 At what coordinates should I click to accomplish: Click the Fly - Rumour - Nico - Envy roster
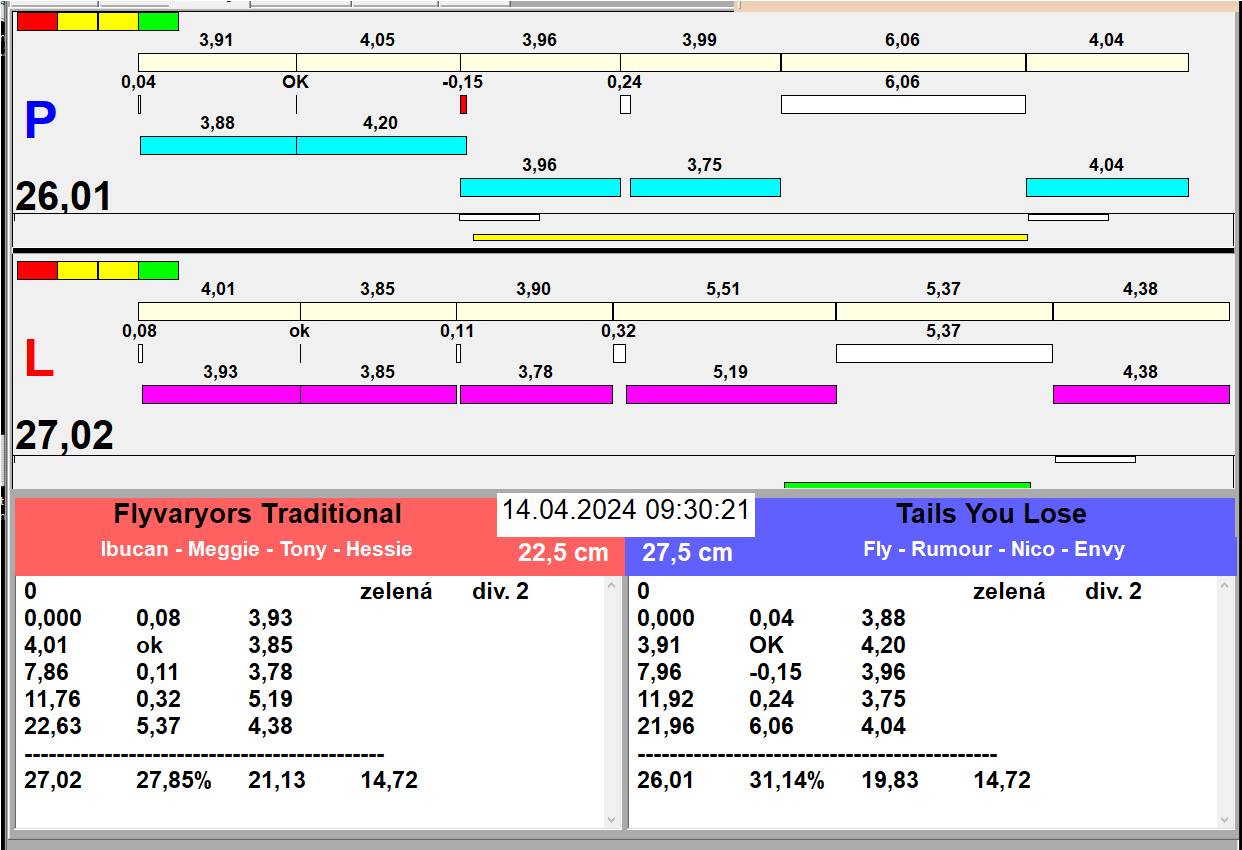click(994, 549)
